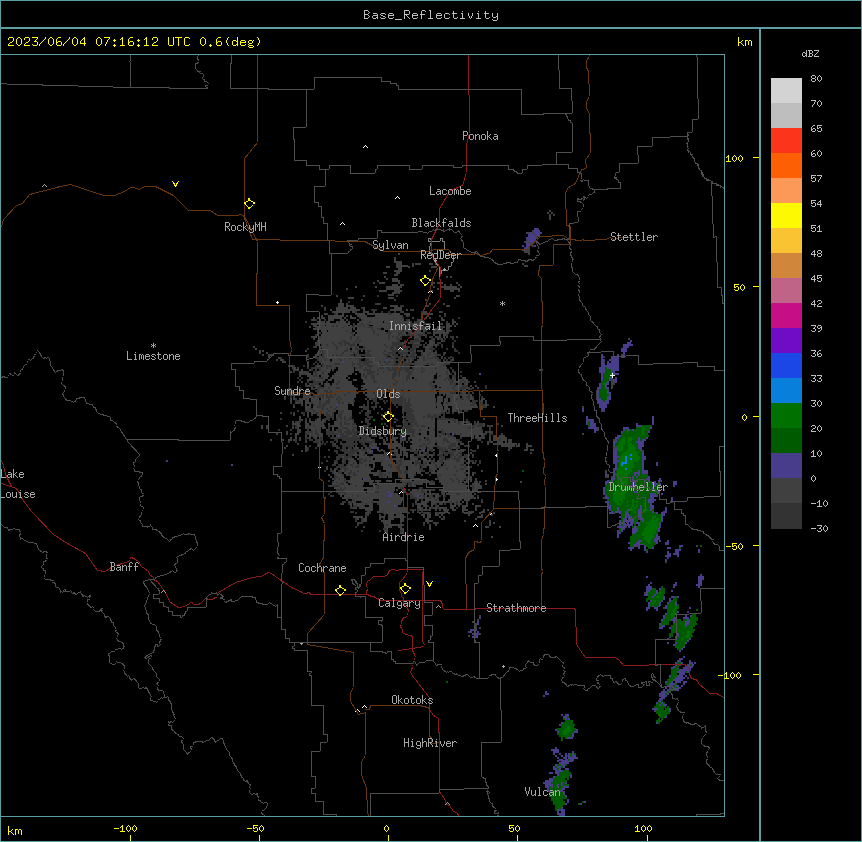Click the dBZ legend heading
The width and height of the screenshot is (862, 842).
810,53
